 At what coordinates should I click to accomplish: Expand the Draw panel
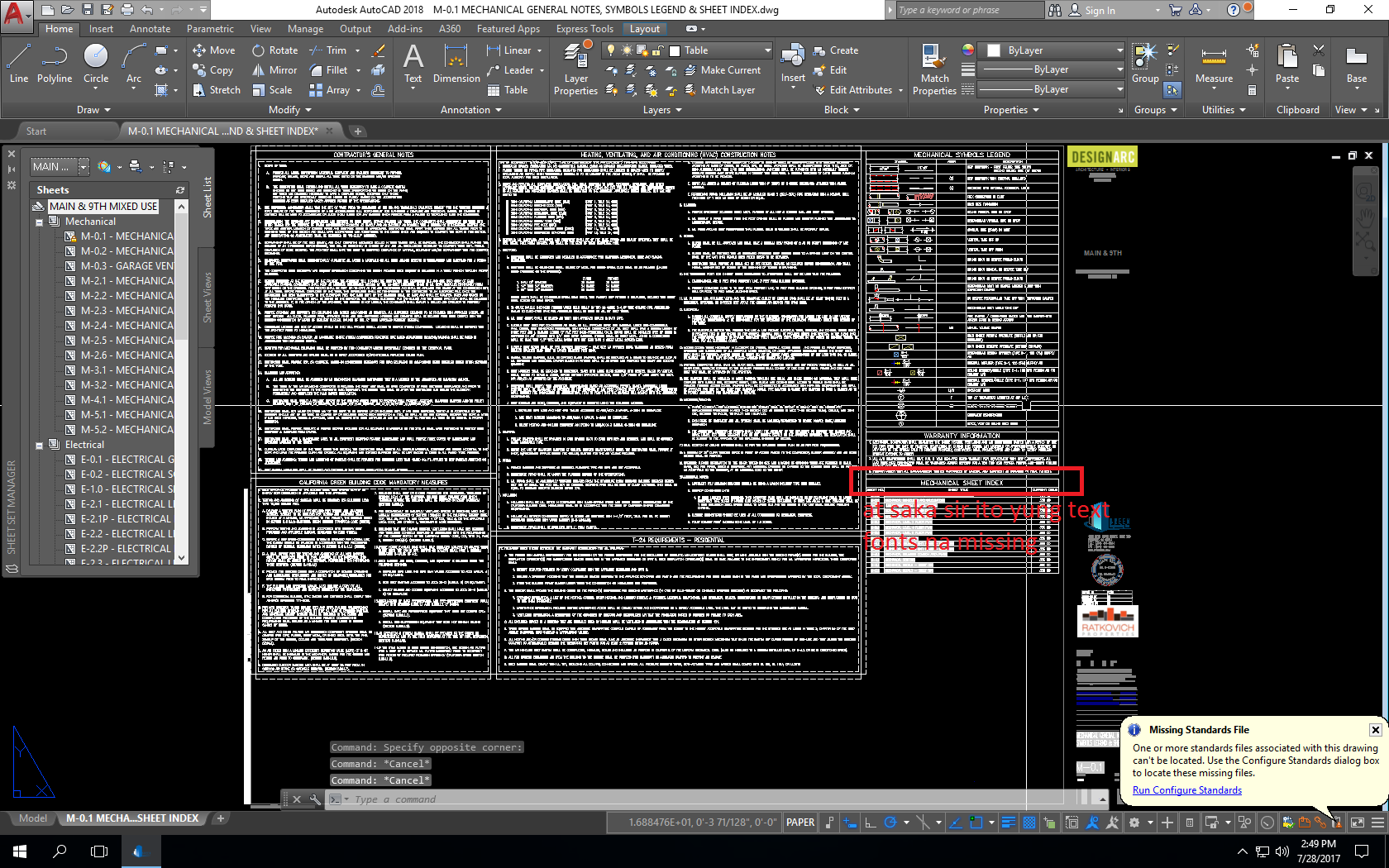click(x=93, y=110)
